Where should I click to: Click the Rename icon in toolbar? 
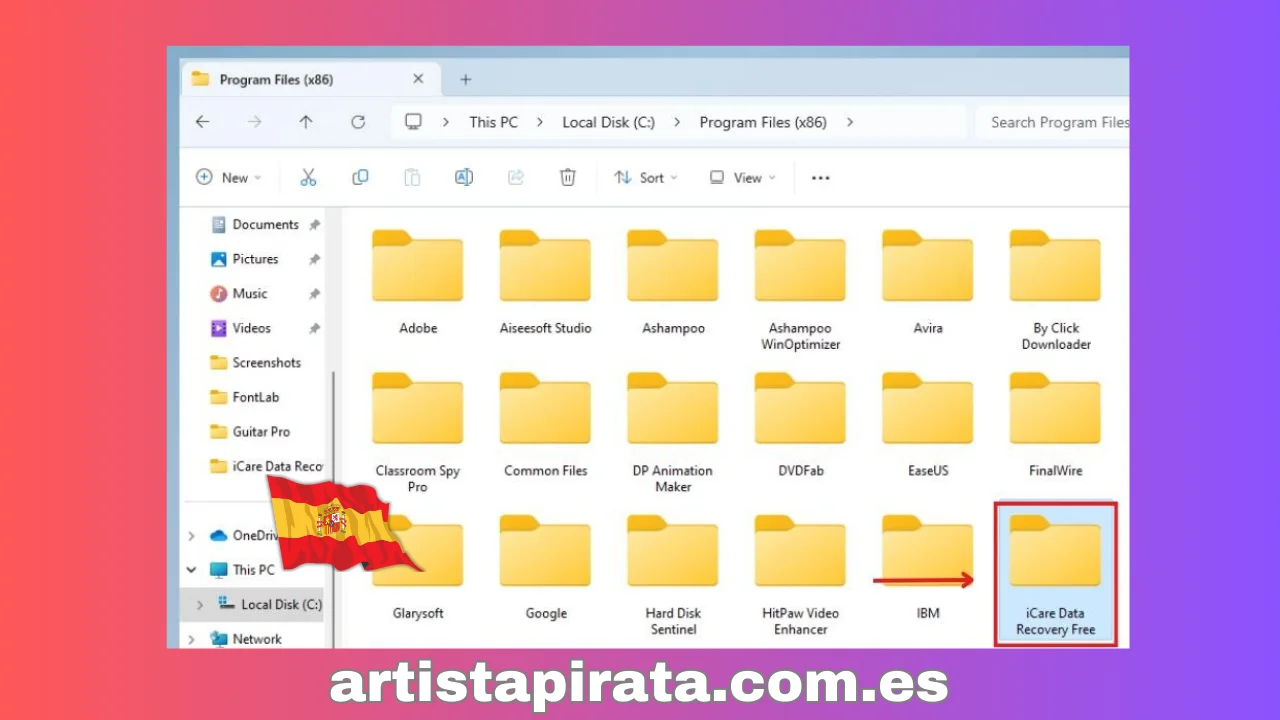(x=464, y=177)
